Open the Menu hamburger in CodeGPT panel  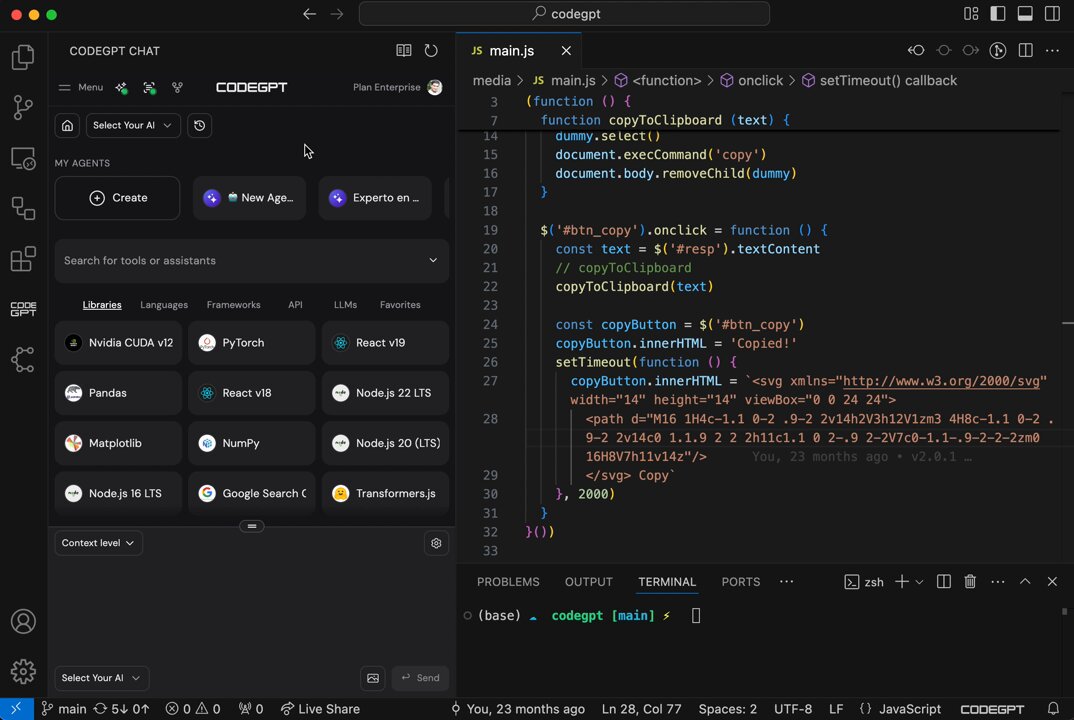coord(82,87)
